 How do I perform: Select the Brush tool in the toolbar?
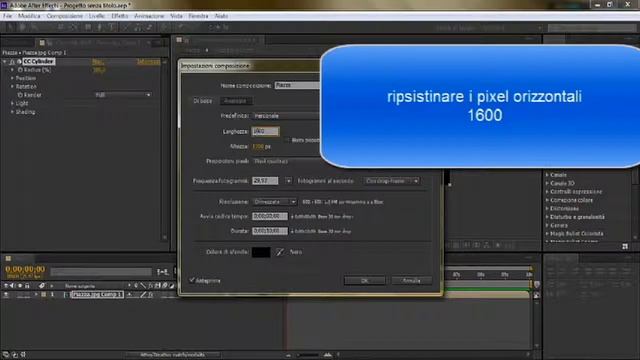(x=126, y=27)
